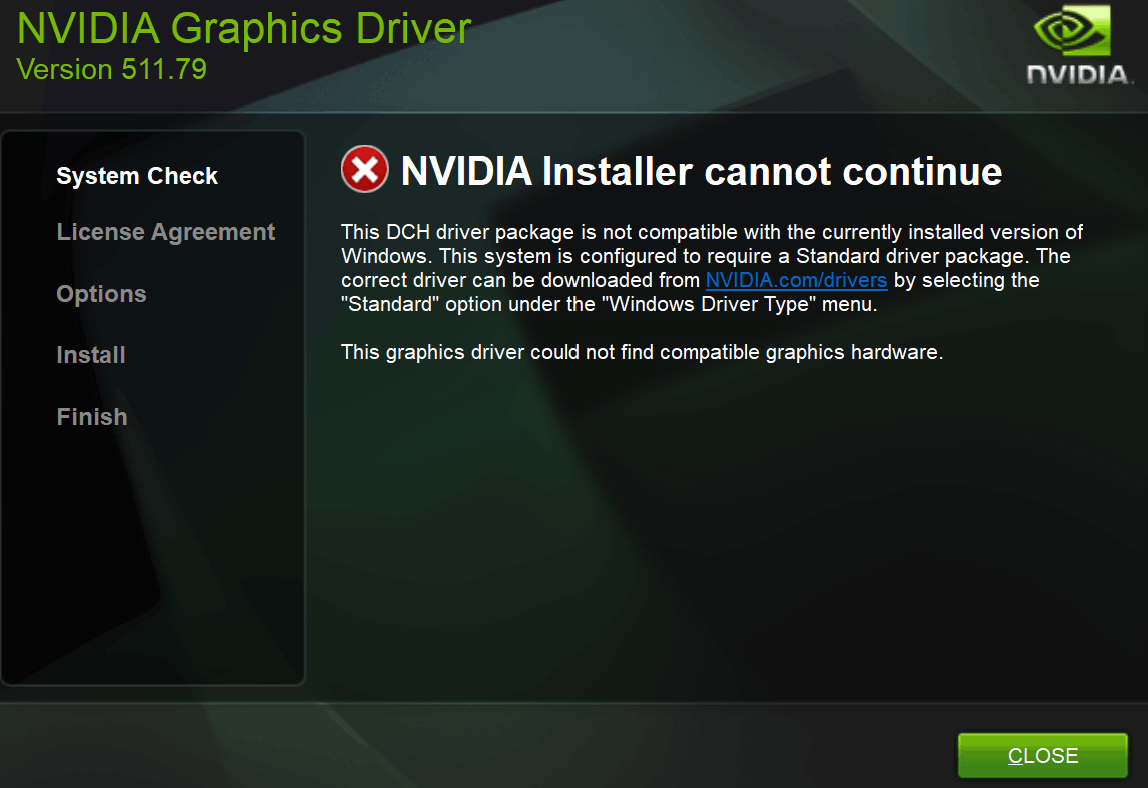Select the Options step in sidebar
This screenshot has height=788, width=1148.
[x=101, y=294]
